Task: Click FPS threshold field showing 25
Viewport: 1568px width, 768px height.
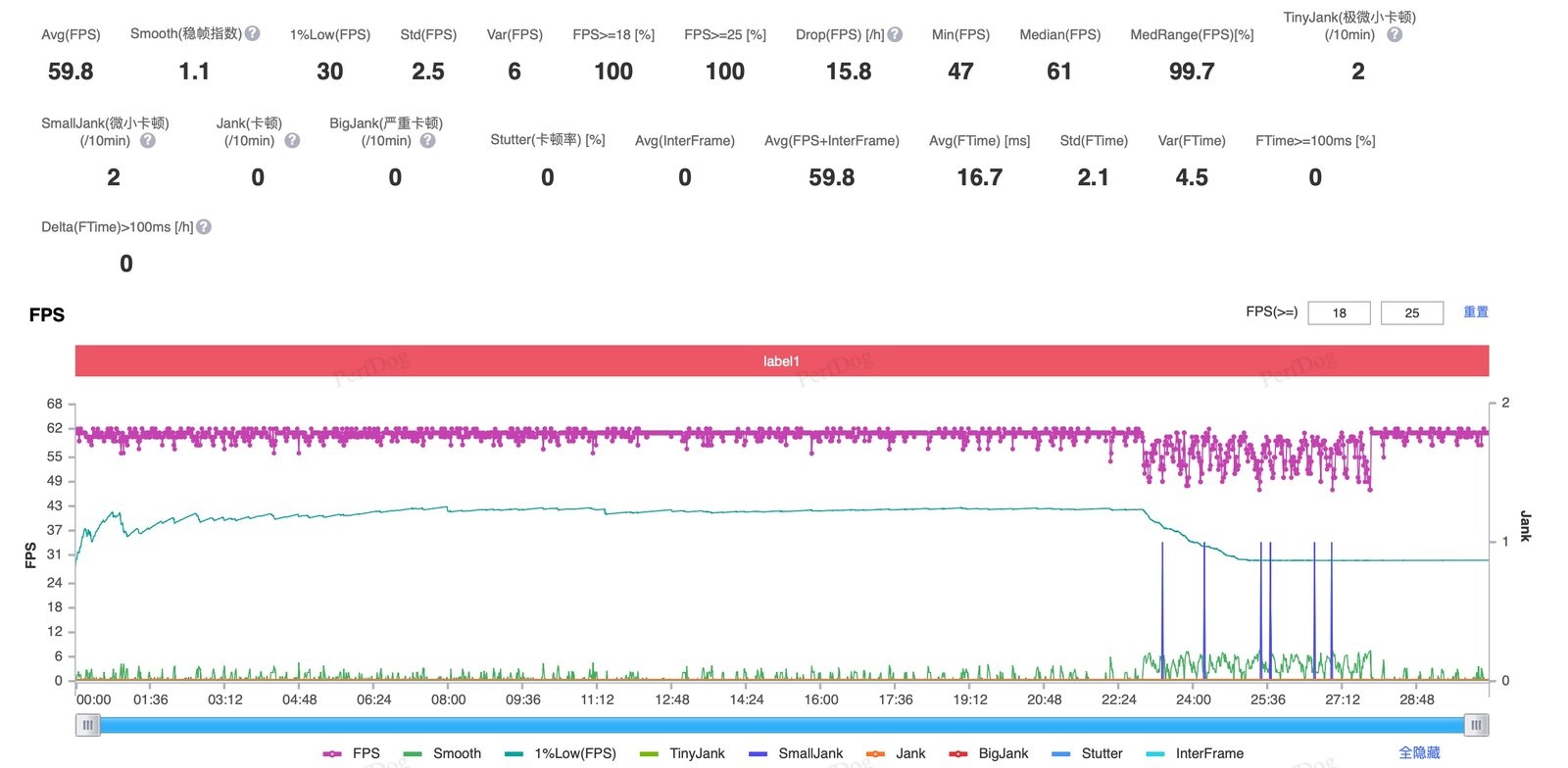Action: pos(1412,312)
